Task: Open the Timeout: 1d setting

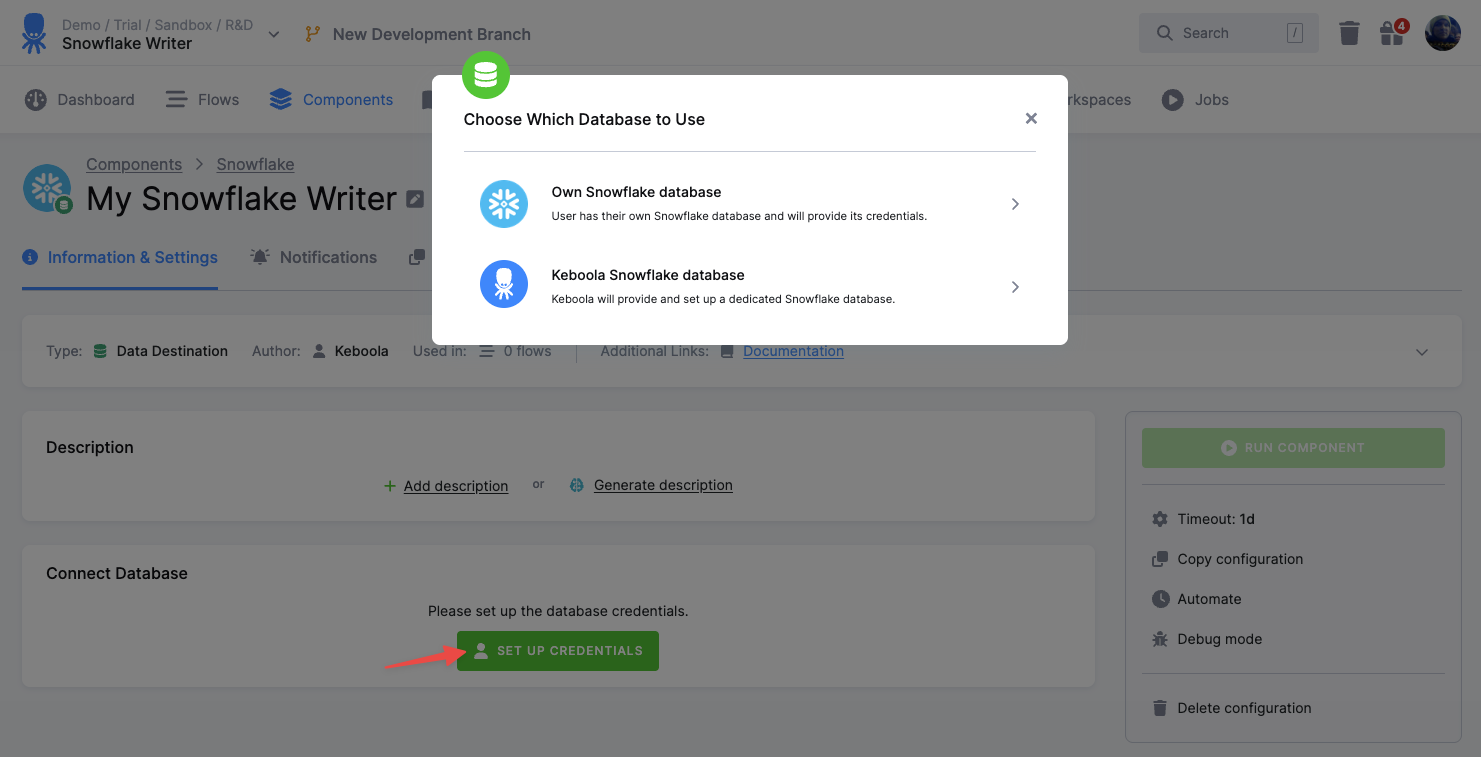Action: [x=1203, y=519]
